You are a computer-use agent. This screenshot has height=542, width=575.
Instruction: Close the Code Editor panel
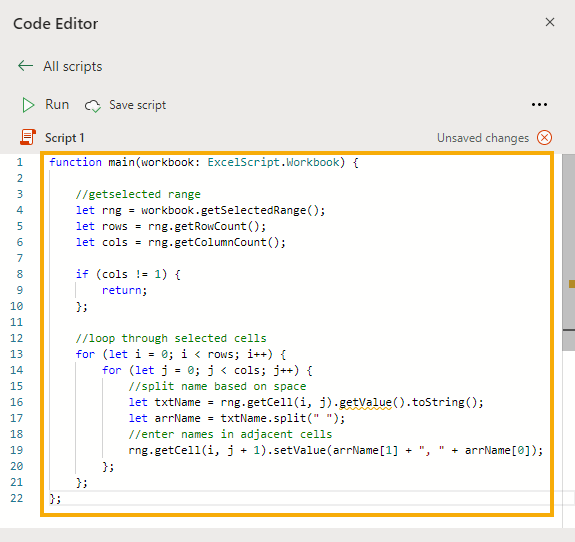[550, 22]
